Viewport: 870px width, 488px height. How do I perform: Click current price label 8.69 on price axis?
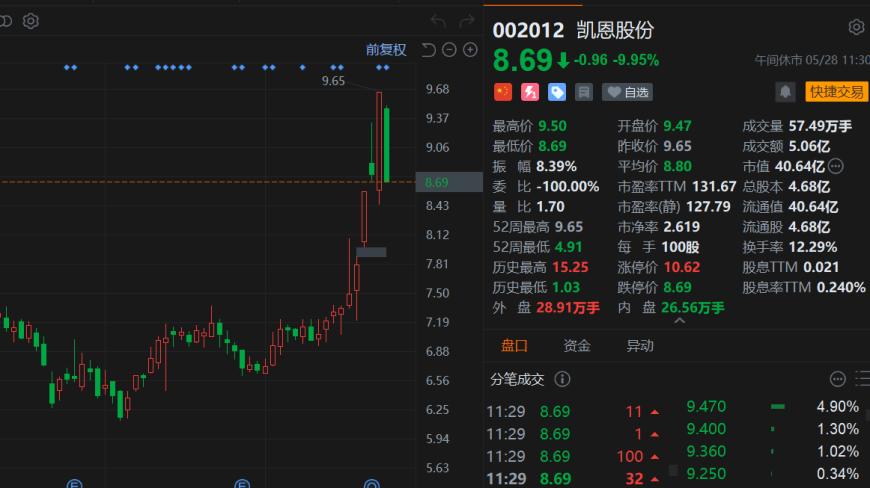tap(449, 182)
